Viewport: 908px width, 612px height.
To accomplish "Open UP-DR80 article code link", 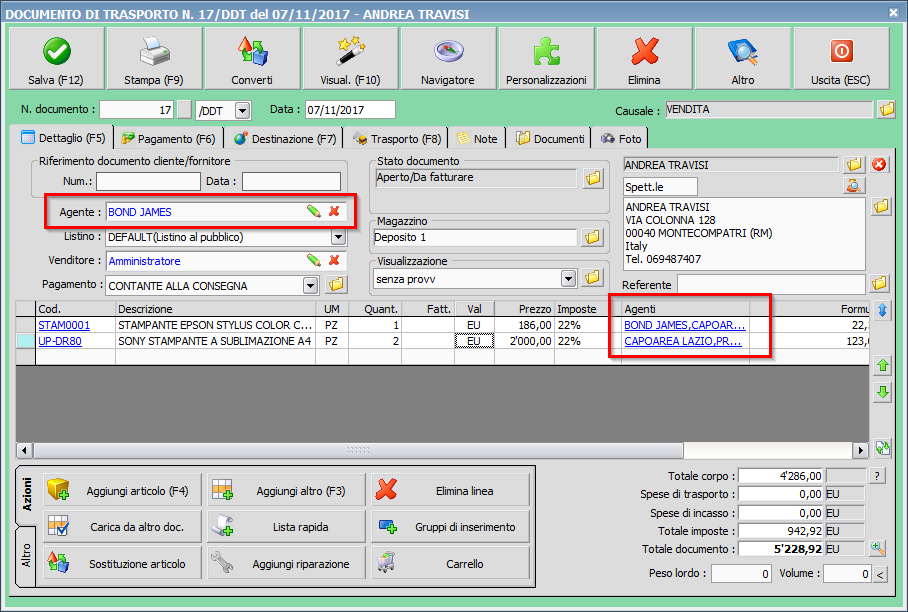I will pyautogui.click(x=60, y=341).
